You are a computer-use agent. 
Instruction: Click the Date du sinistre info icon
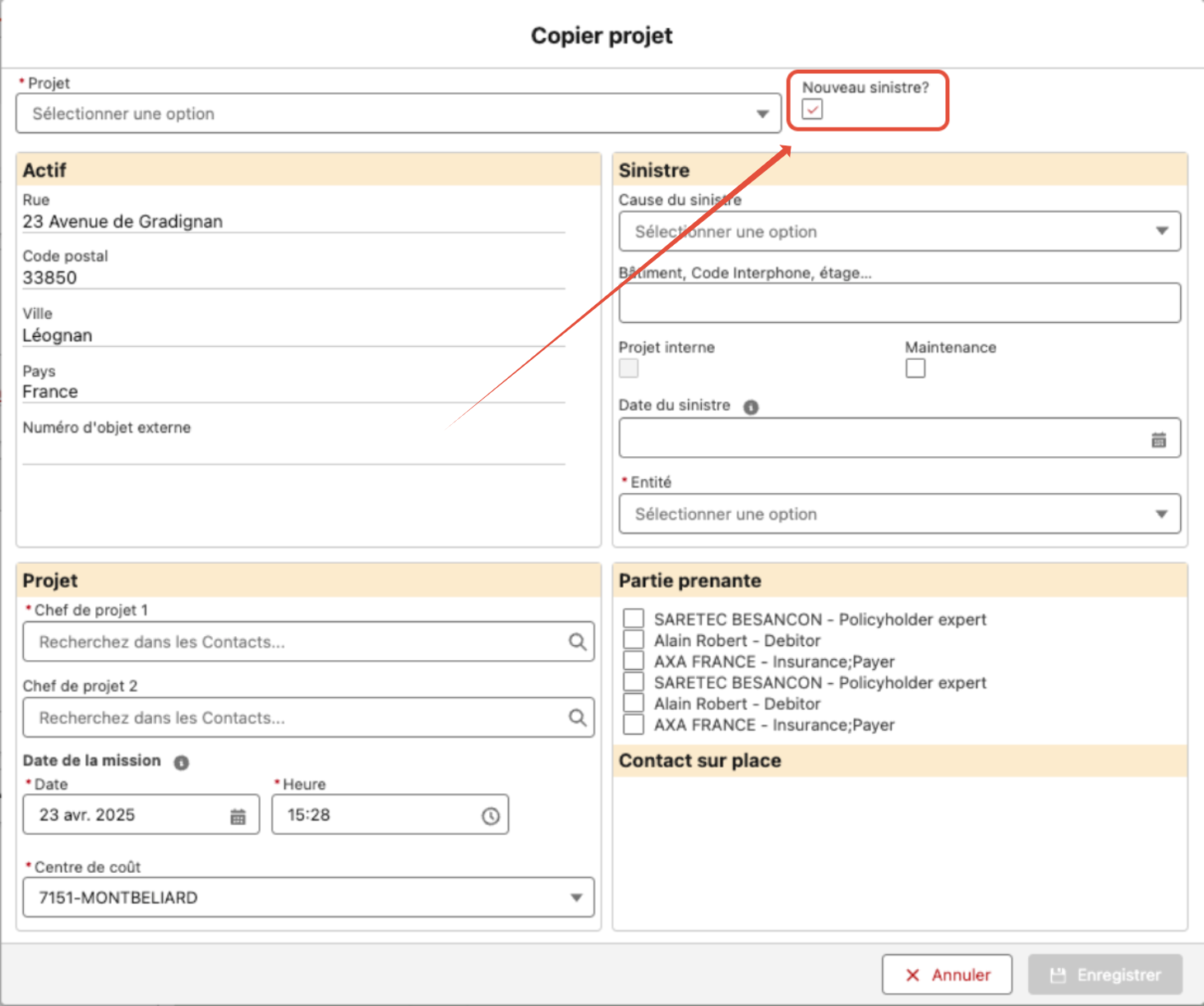pos(750,407)
